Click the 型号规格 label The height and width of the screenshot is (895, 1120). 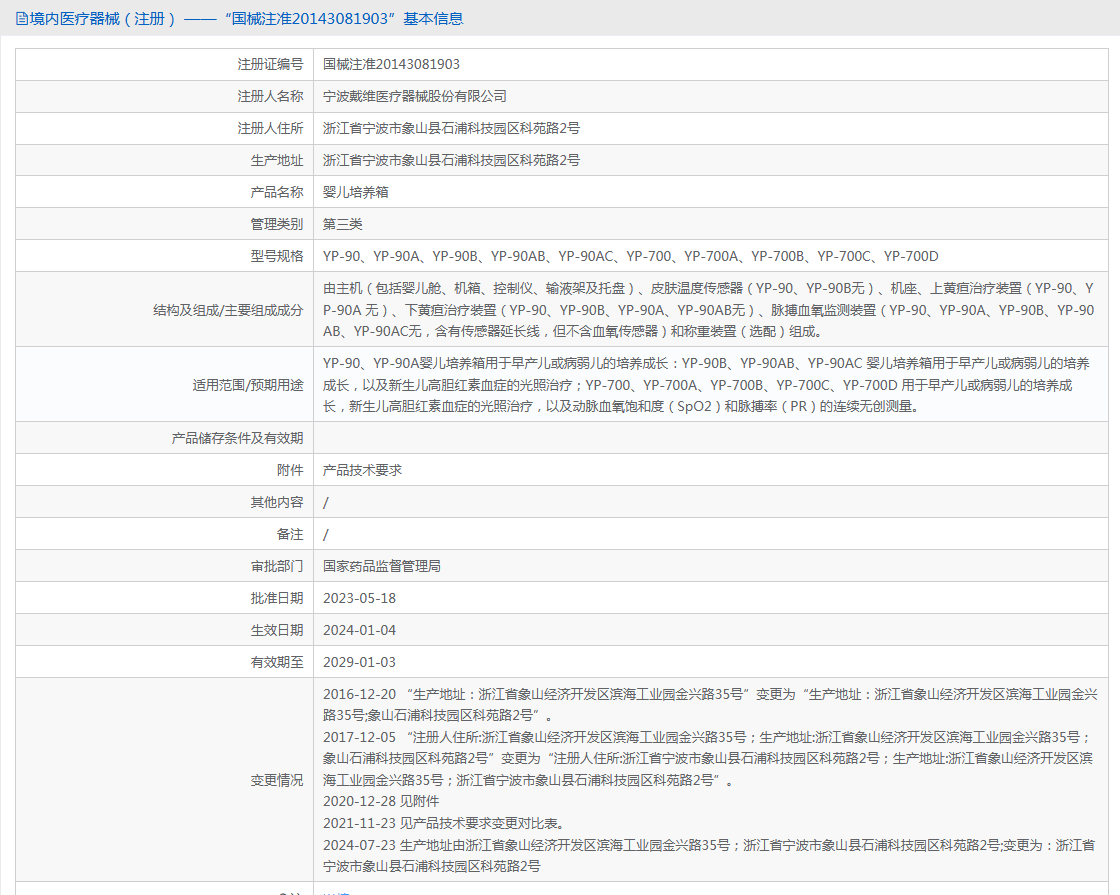pyautogui.click(x=276, y=256)
